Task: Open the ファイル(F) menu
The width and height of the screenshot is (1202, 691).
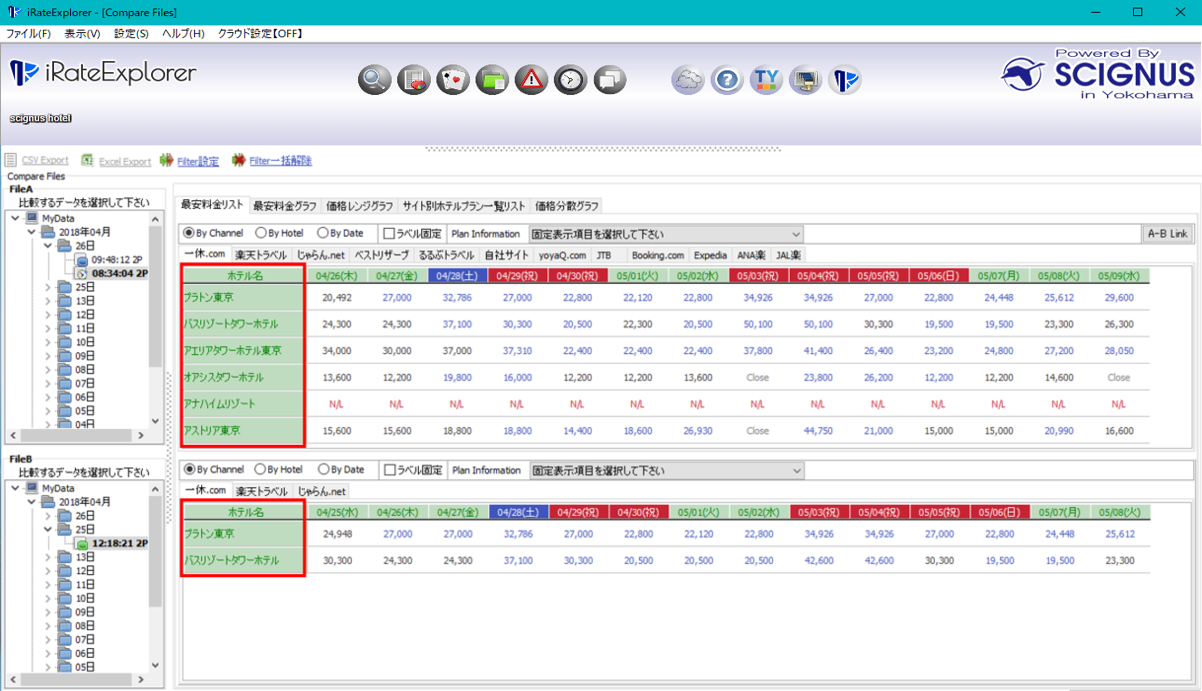Action: pyautogui.click(x=28, y=33)
